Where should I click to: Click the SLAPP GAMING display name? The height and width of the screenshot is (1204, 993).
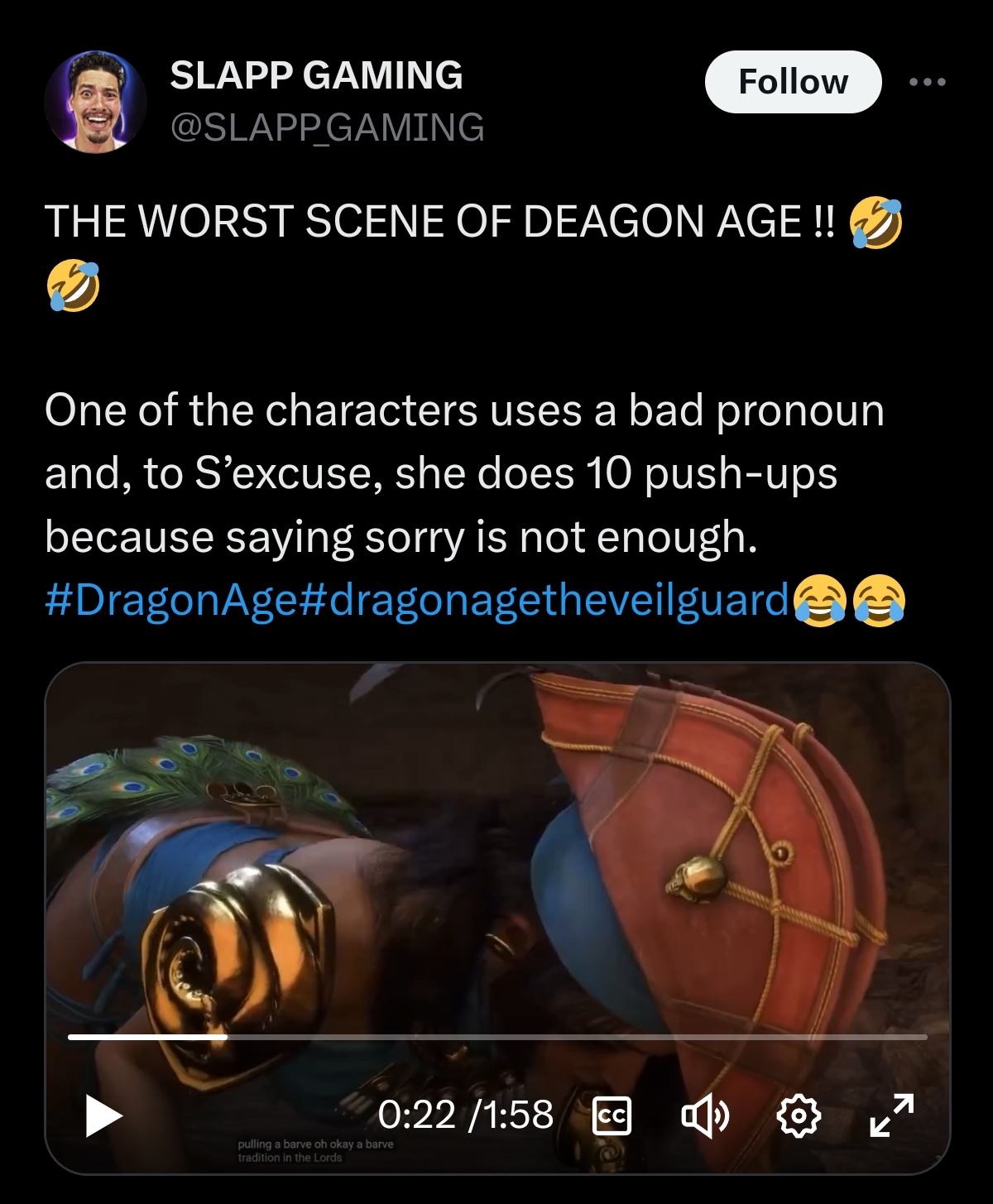coord(316,75)
